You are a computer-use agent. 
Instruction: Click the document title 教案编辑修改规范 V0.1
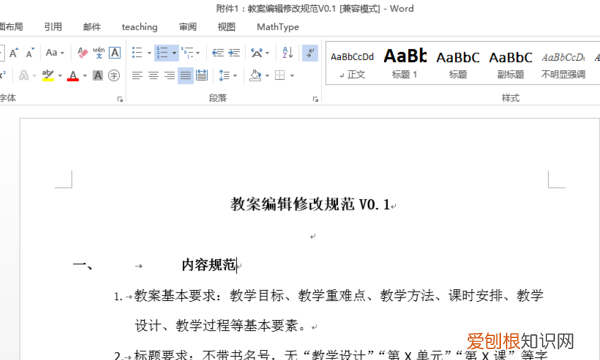310,204
